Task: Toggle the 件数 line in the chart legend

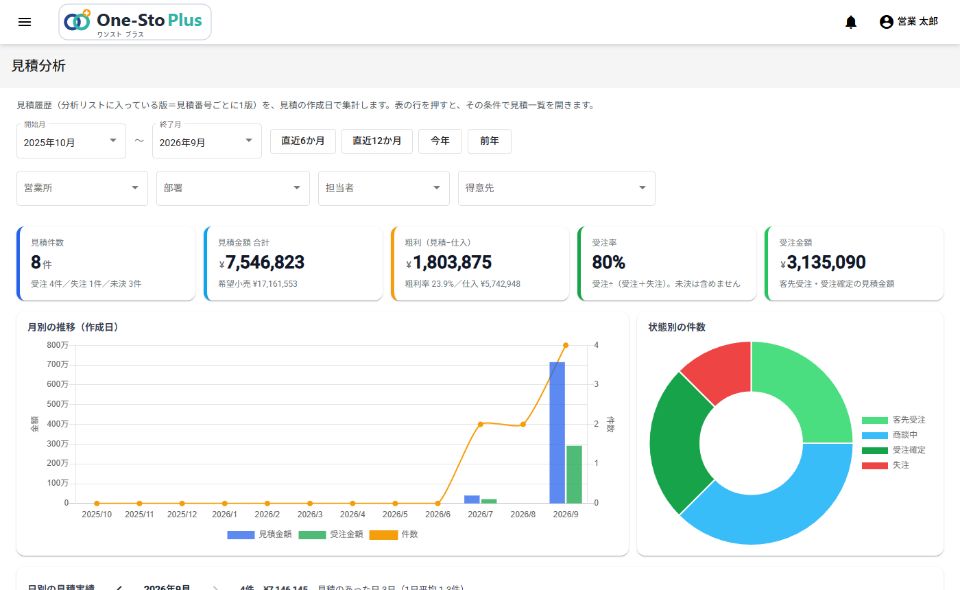Action: coord(394,534)
